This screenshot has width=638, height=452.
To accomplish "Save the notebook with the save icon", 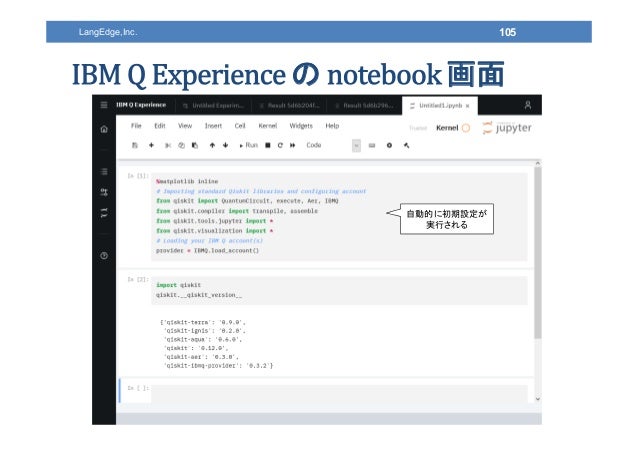I will pos(135,145).
